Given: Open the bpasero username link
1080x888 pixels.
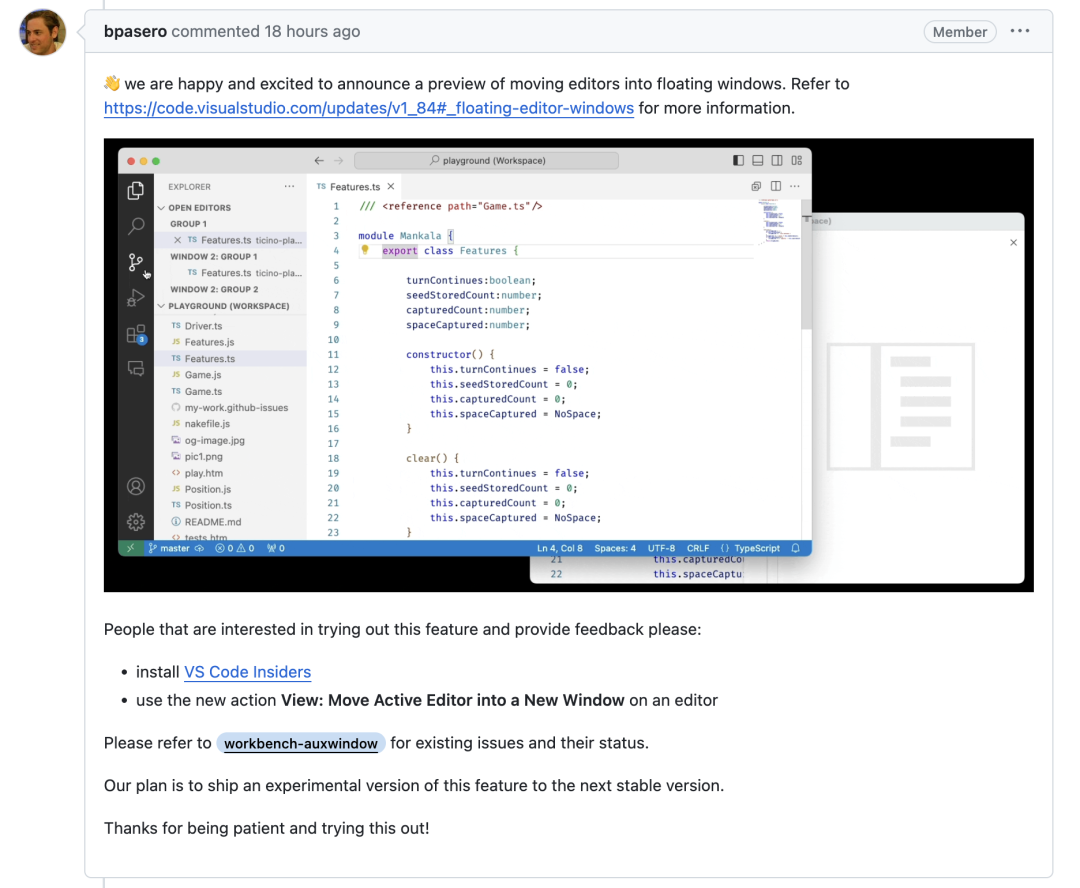Looking at the screenshot, I should tap(135, 31).
